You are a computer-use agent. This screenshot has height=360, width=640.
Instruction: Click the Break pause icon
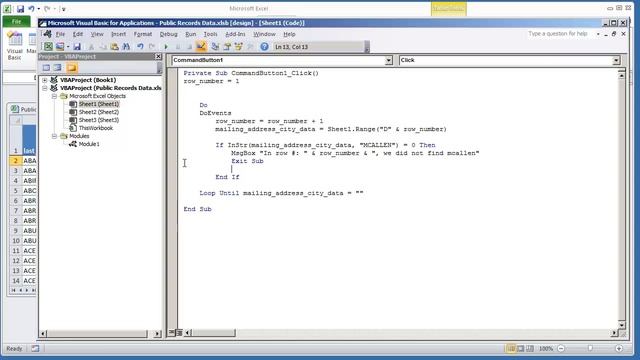coord(178,47)
